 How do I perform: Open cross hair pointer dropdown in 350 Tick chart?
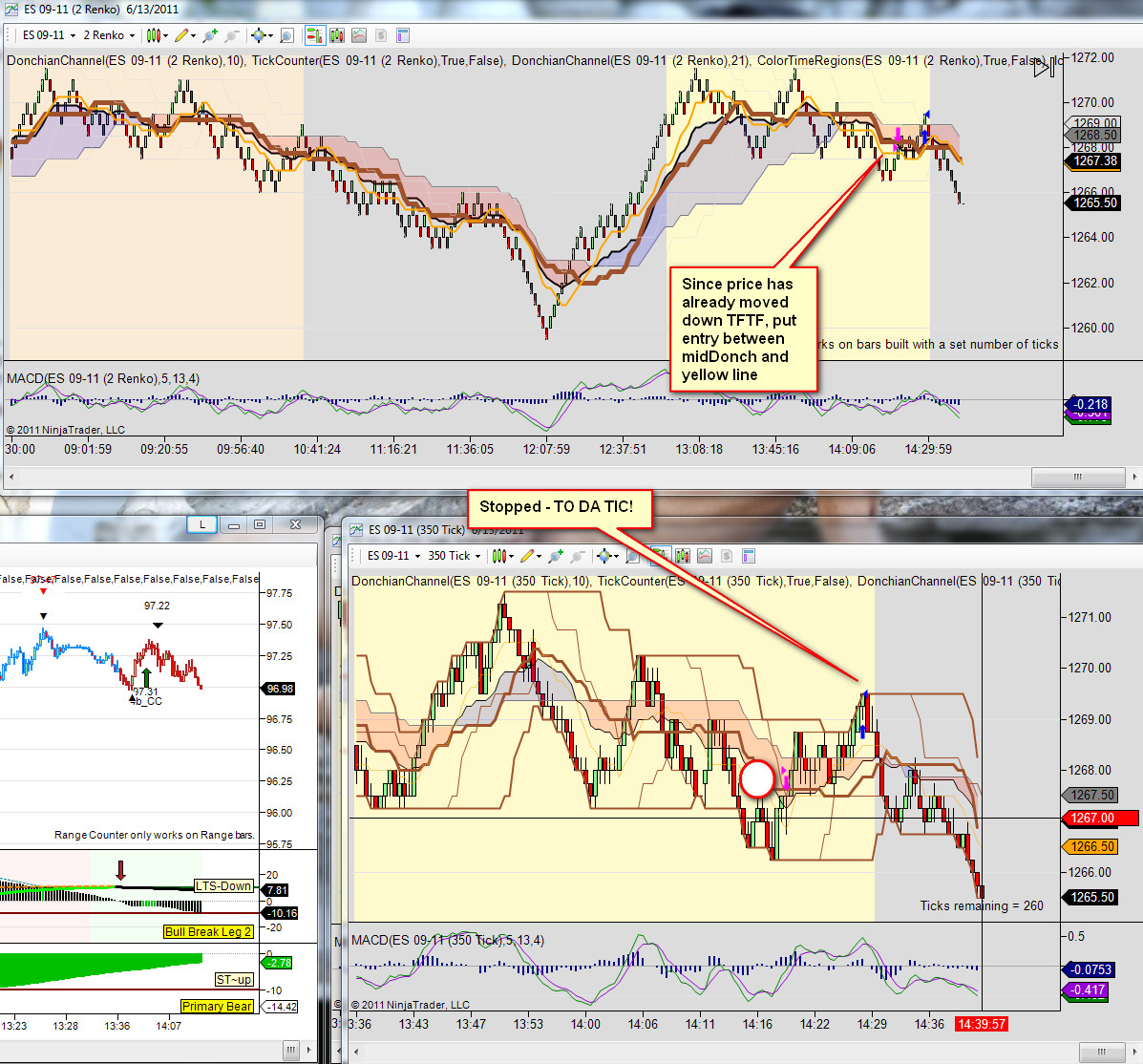pos(607,556)
